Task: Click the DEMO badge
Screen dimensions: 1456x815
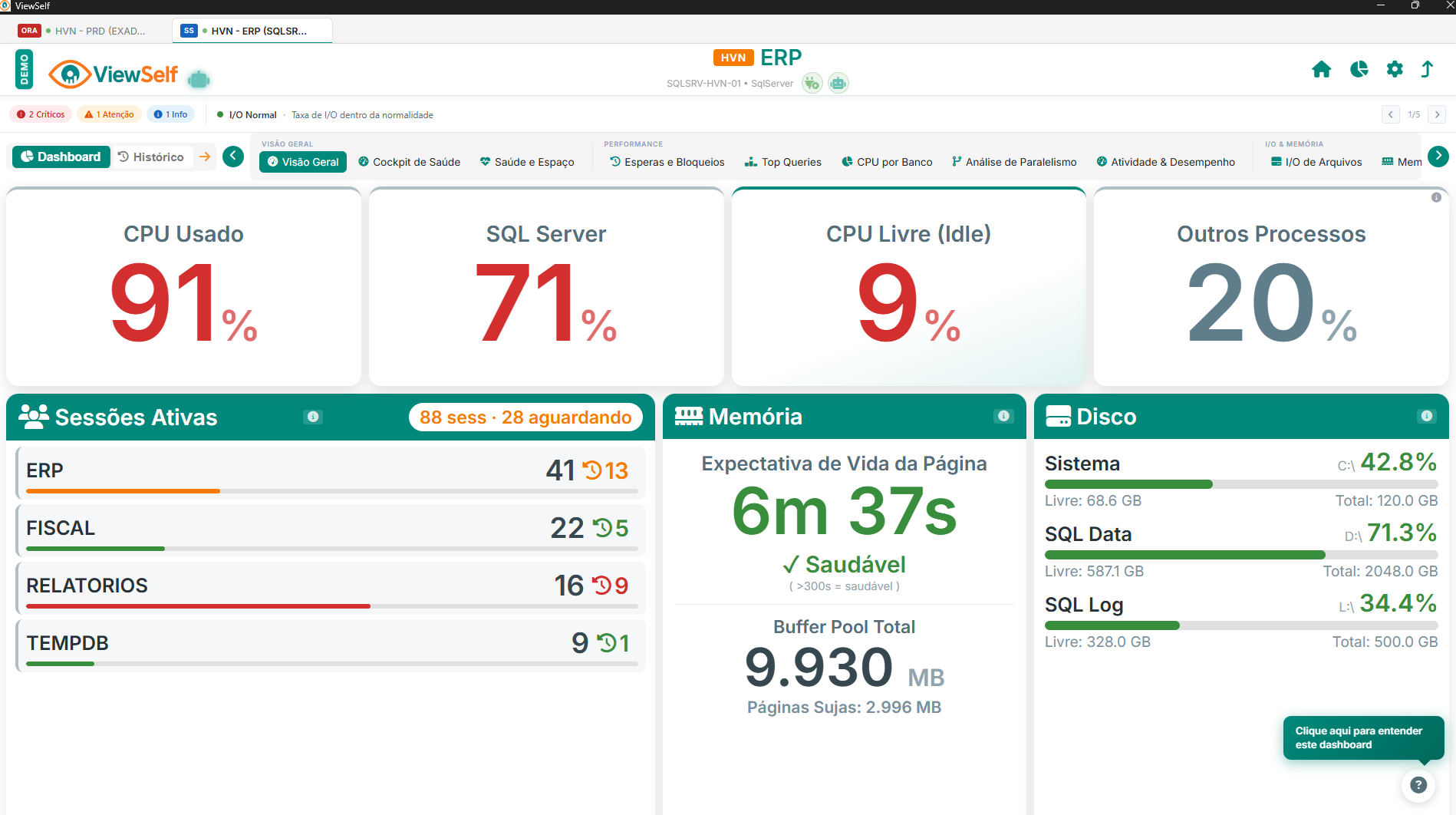Action: [24, 70]
